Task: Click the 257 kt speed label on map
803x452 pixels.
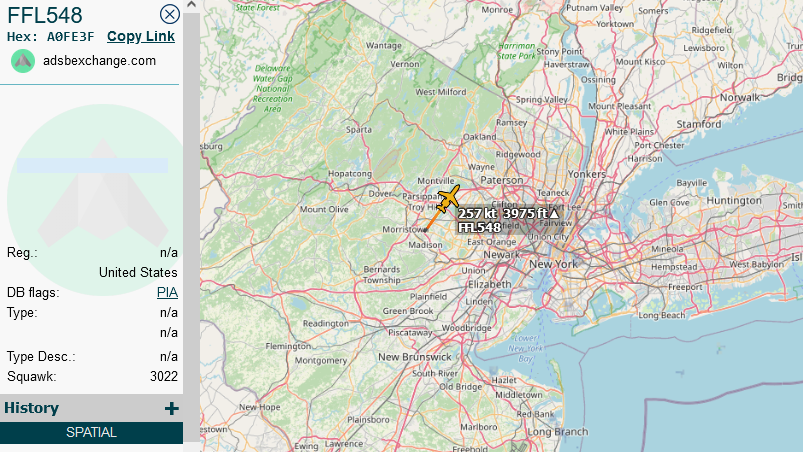Action: (x=477, y=213)
